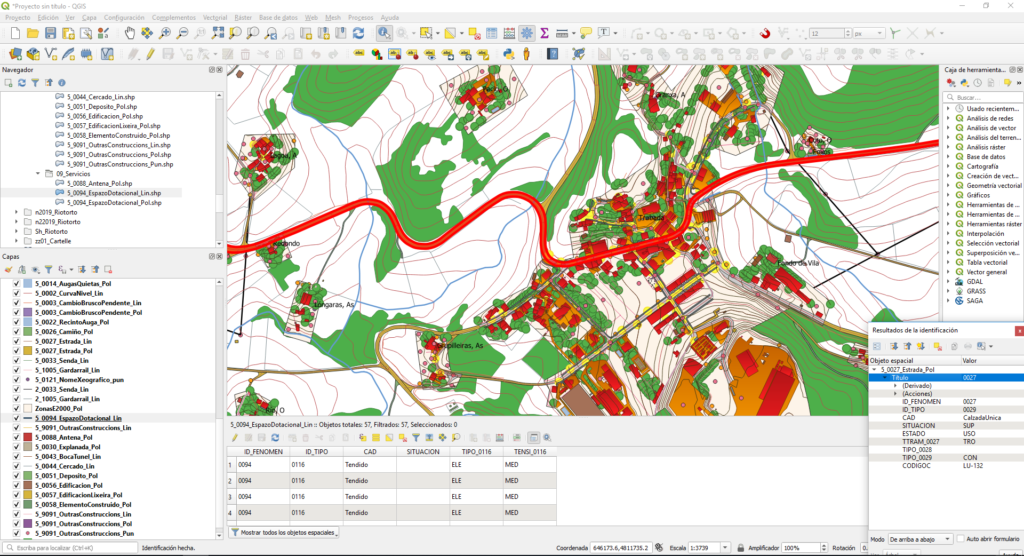The height and width of the screenshot is (556, 1024).
Task: Click the Zoom In magnifier tool
Action: (x=165, y=33)
